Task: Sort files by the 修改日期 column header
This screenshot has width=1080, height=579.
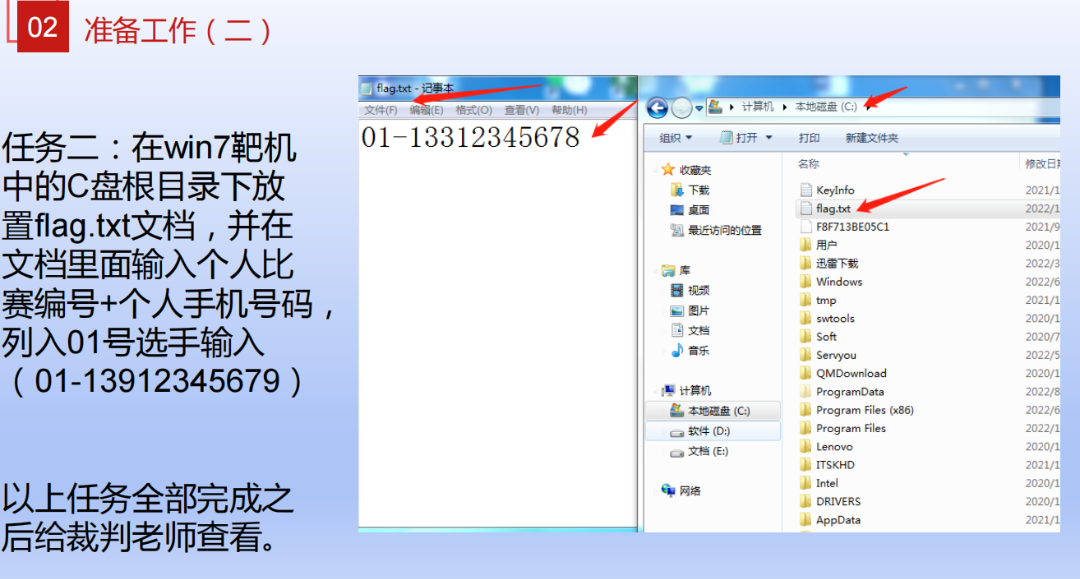Action: coord(1042,164)
